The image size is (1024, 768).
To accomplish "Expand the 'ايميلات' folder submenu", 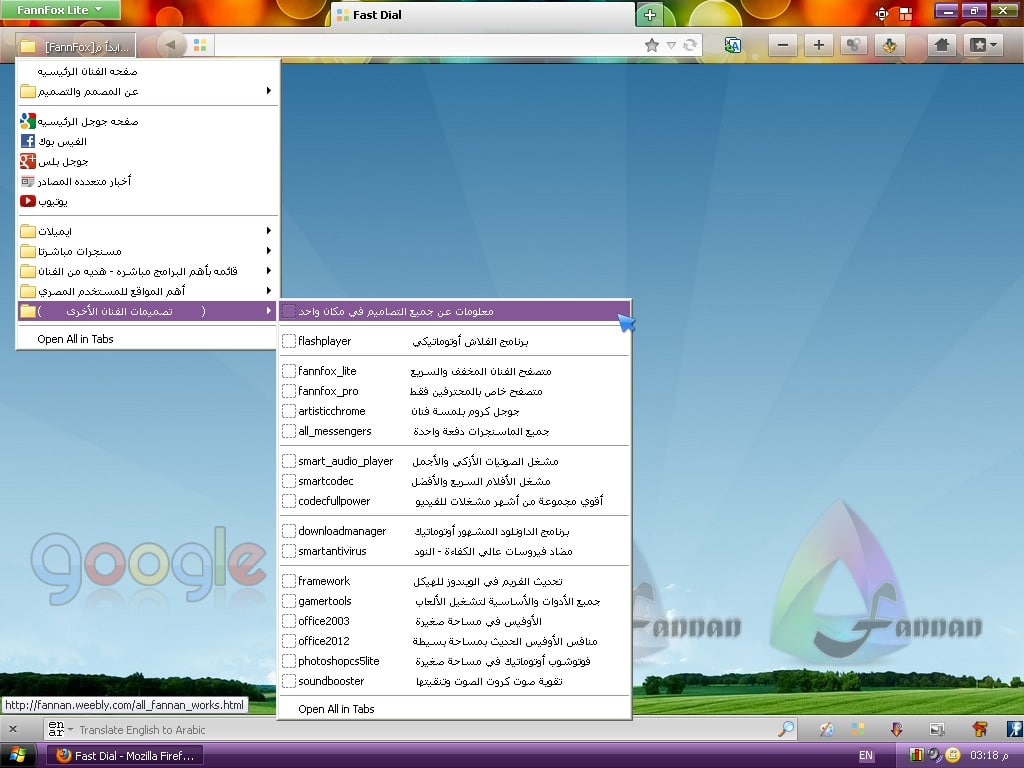I will 148,231.
